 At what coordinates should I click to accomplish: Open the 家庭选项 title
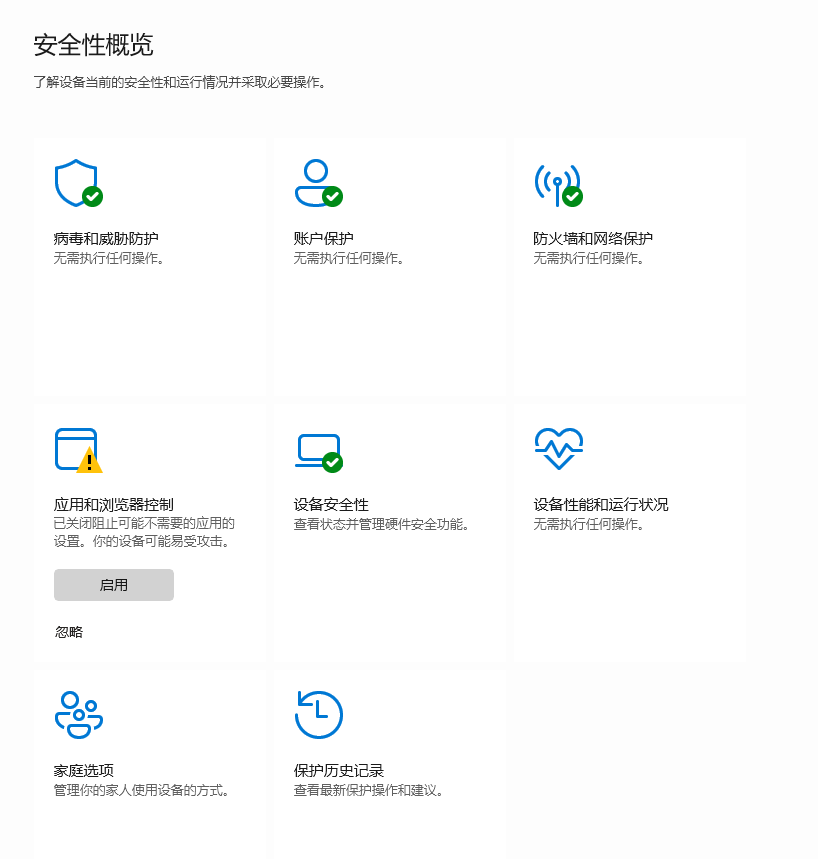coord(83,771)
